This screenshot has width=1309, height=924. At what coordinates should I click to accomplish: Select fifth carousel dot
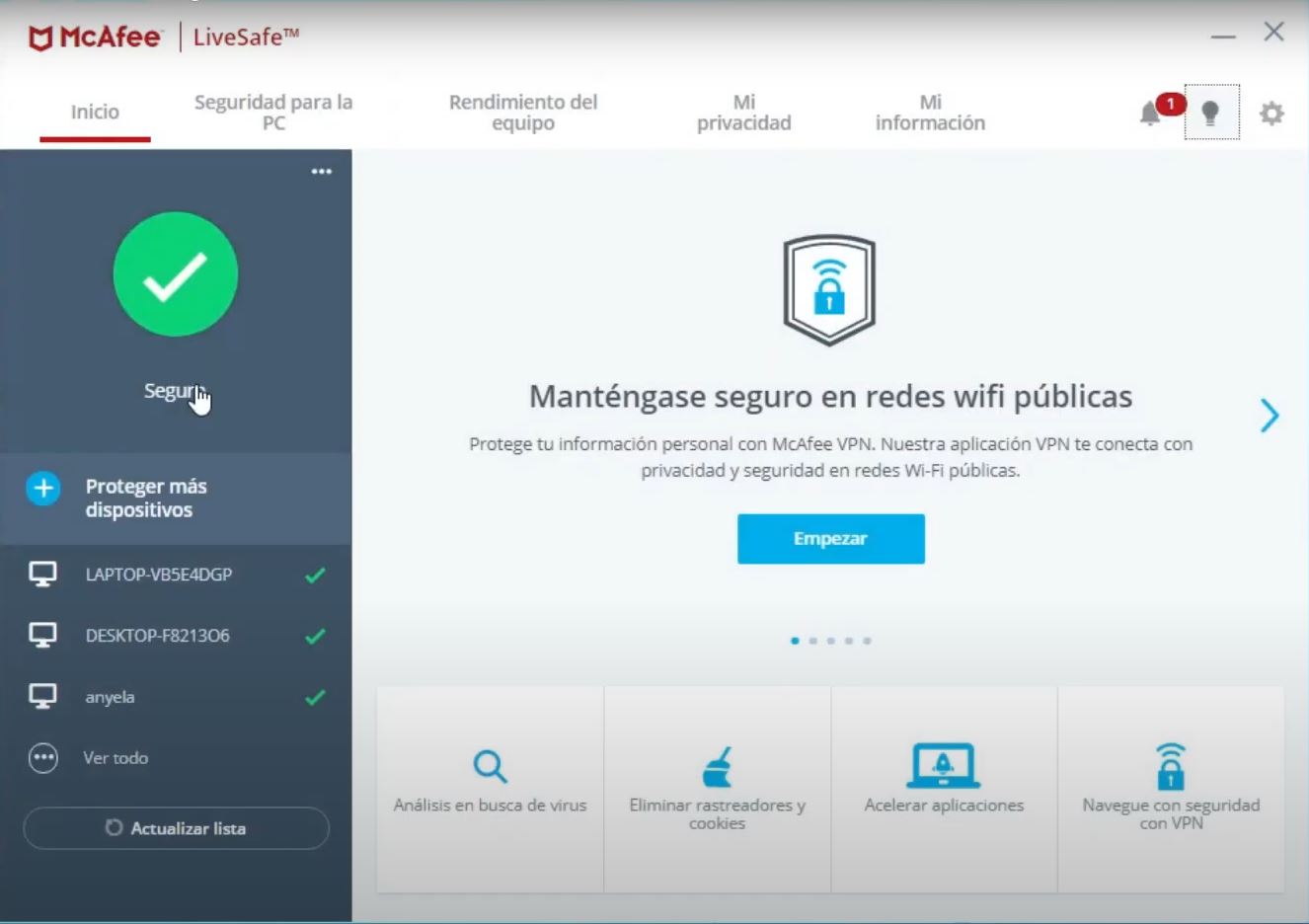point(867,641)
